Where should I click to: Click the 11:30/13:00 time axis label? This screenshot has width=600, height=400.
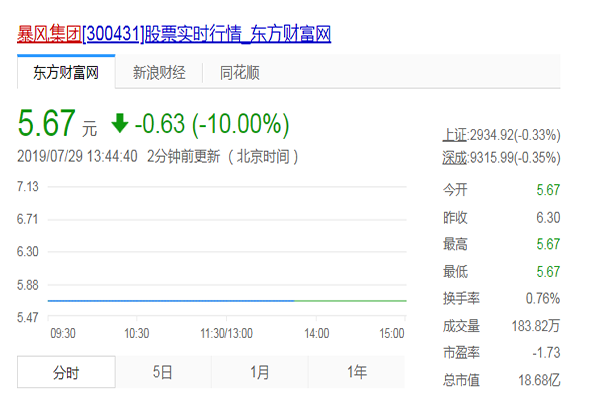(x=227, y=333)
